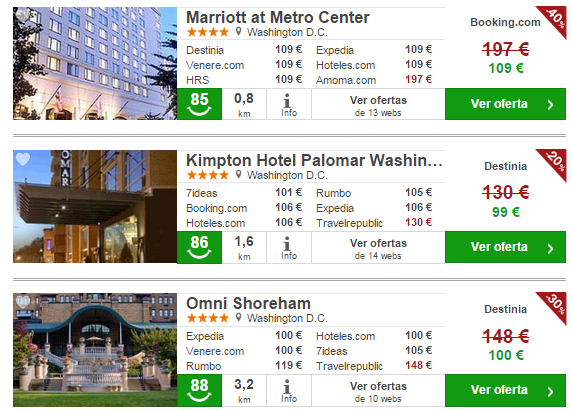
Task: Open Info icon for Kimpton Hotel Palomar
Action: click(289, 248)
